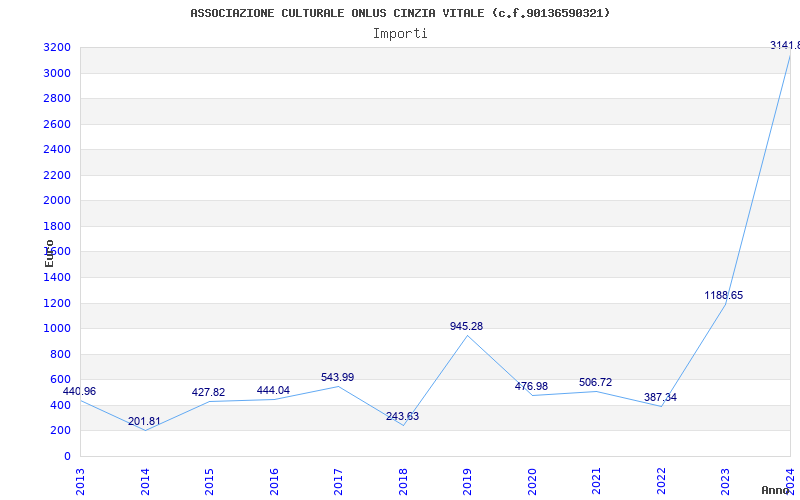Click the 2020 year label on x-axis
This screenshot has width=800, height=500.
tap(532, 481)
